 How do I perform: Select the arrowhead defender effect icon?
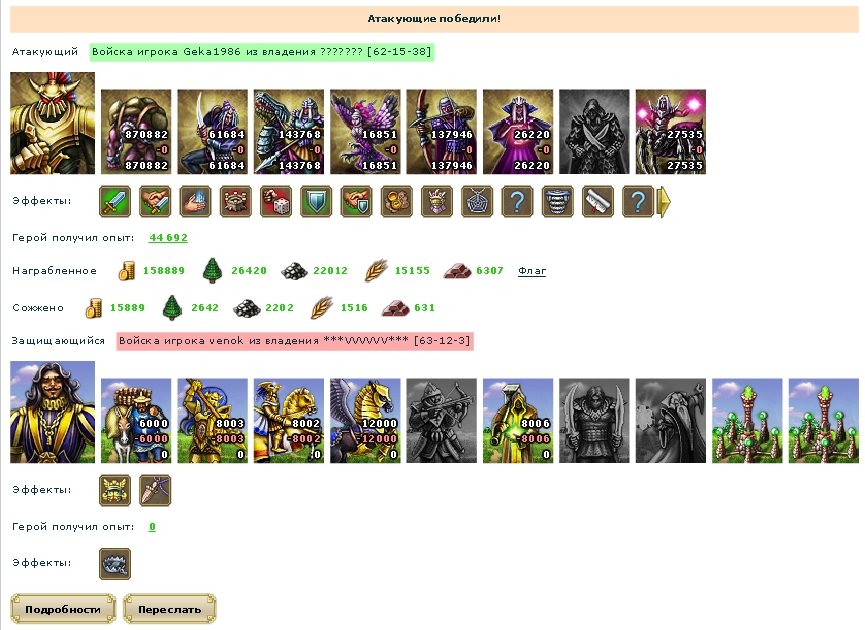155,490
